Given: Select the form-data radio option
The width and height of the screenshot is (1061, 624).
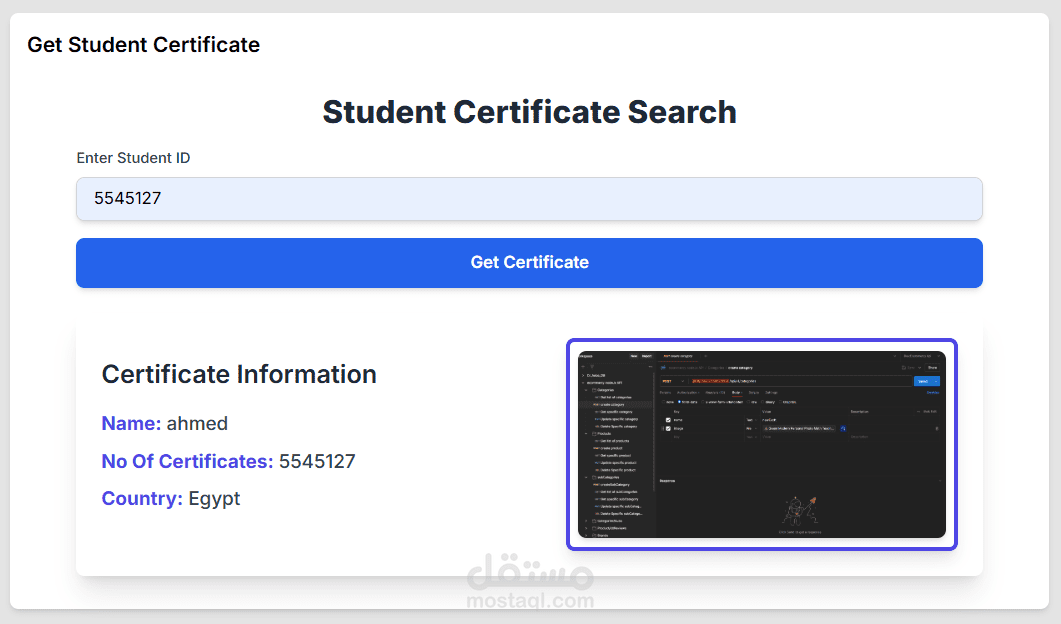Looking at the screenshot, I should 680,402.
